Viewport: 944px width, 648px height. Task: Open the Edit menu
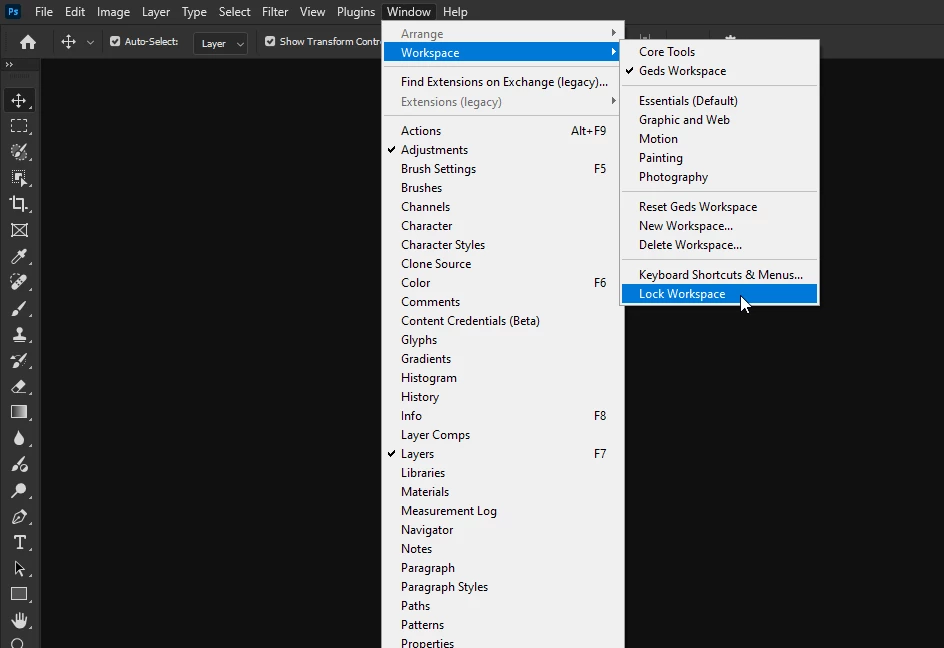75,12
